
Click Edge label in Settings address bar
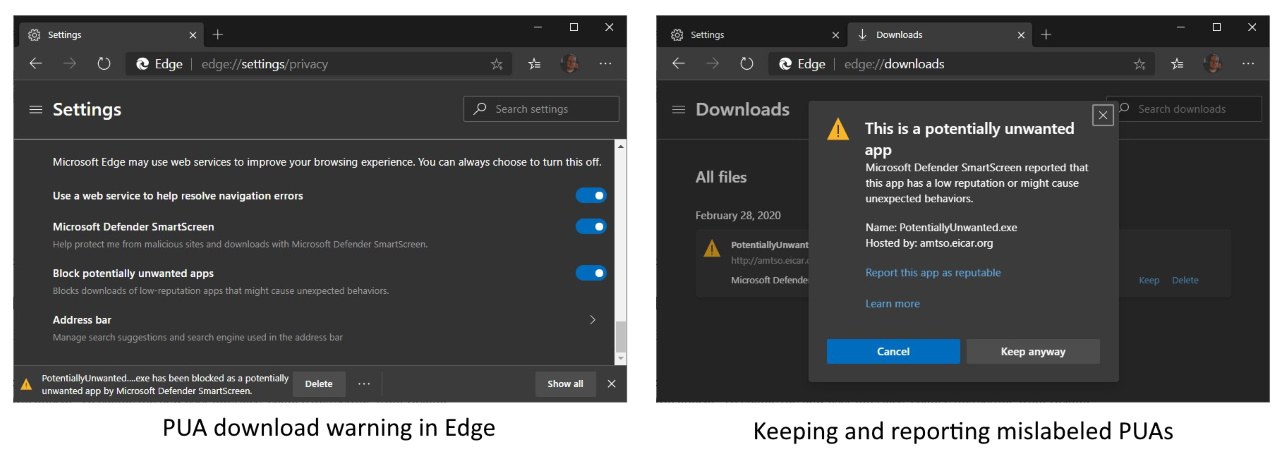[168, 63]
